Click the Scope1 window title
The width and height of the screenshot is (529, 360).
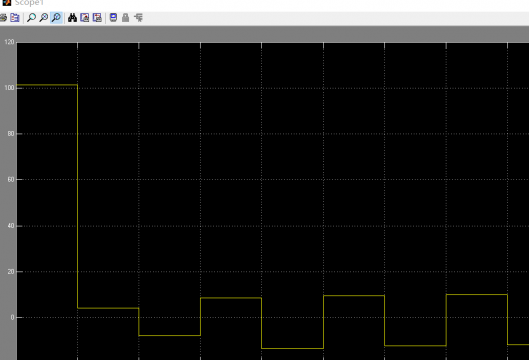tap(29, 3)
